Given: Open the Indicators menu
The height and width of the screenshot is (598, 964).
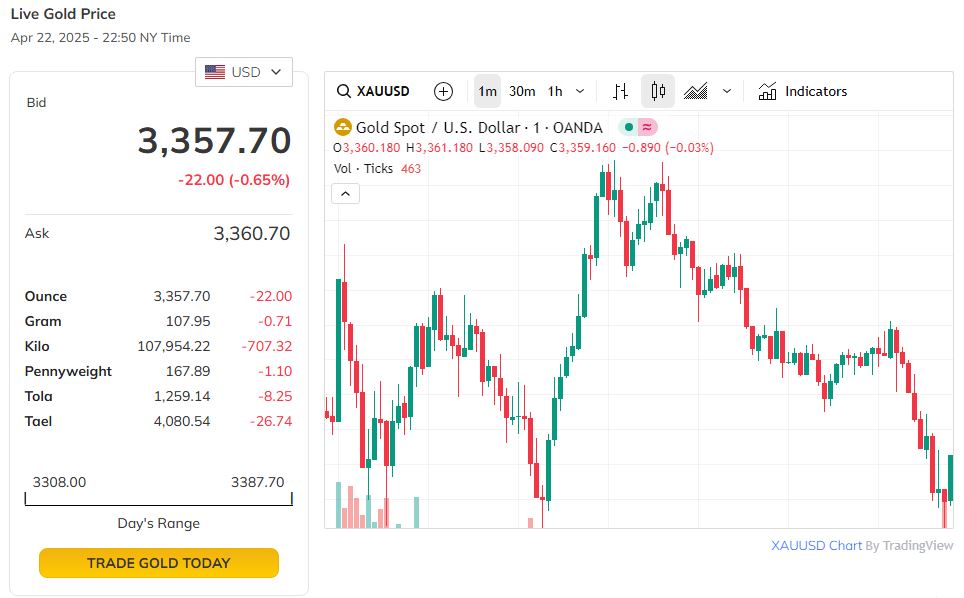Looking at the screenshot, I should [x=803, y=91].
